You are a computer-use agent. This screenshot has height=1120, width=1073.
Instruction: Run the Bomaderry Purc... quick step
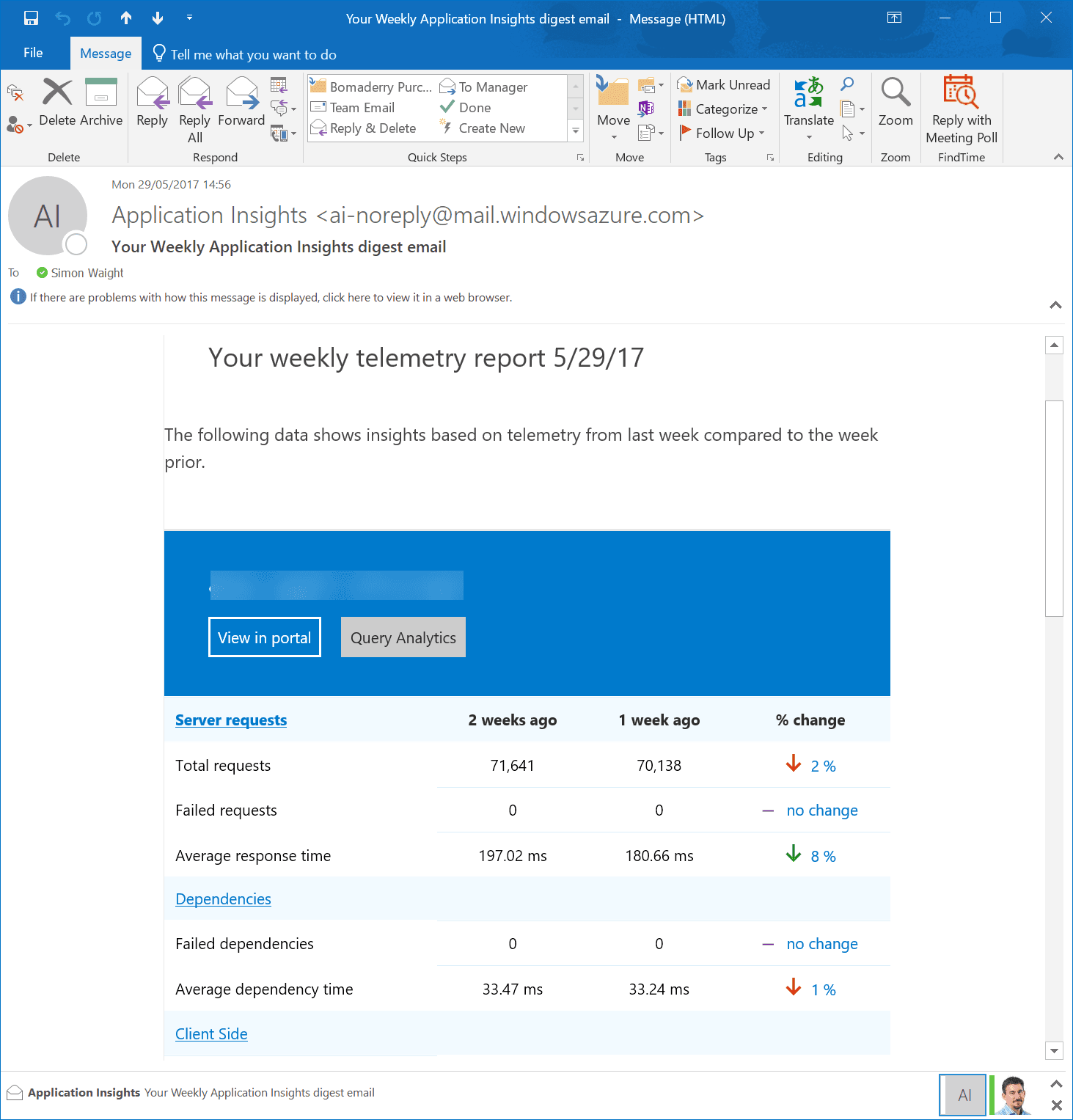click(x=371, y=87)
